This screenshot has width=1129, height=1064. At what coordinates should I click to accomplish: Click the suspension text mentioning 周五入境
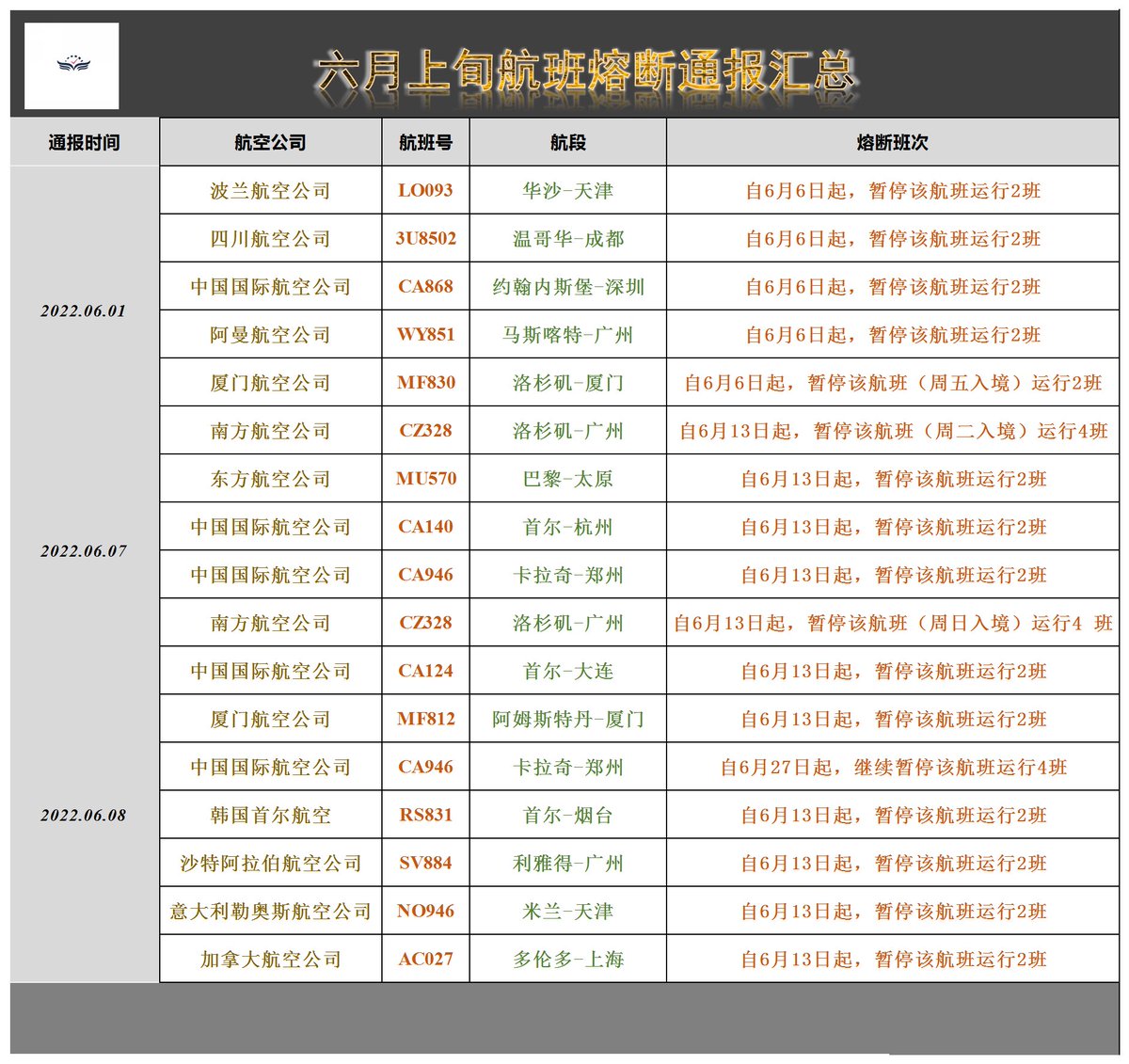point(893,383)
